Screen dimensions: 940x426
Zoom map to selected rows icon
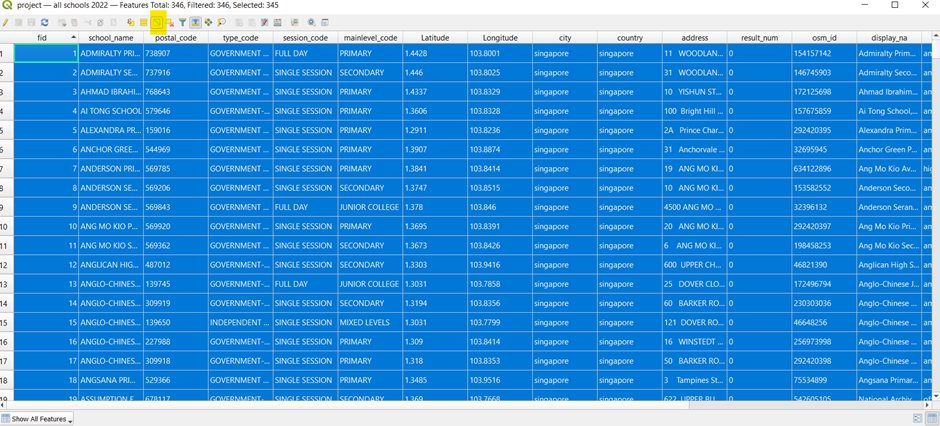click(x=222, y=22)
